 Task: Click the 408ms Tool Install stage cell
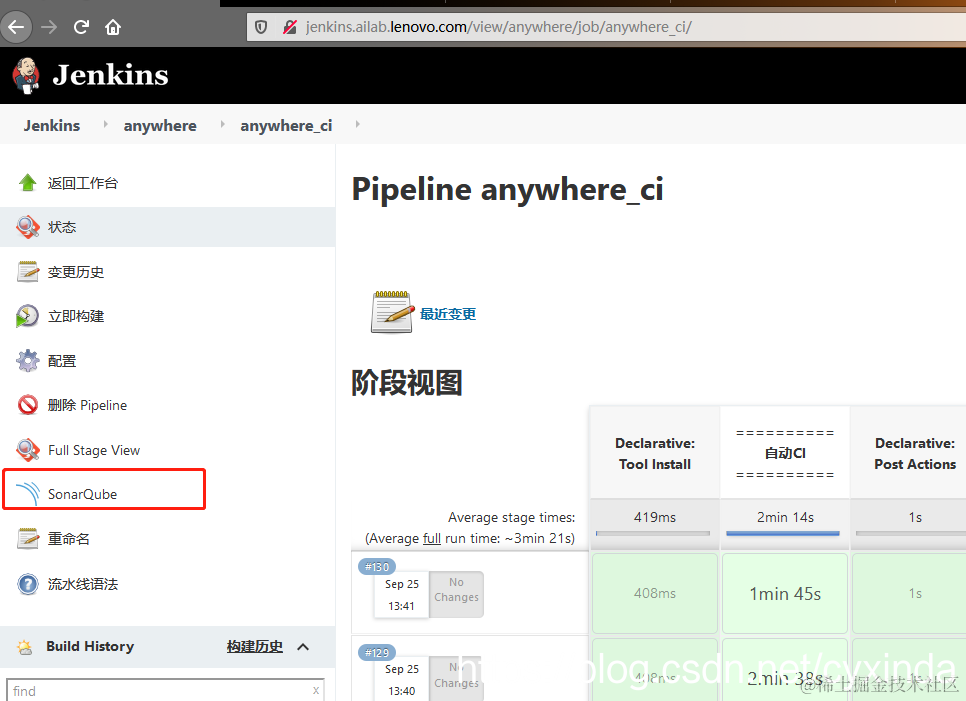coord(655,593)
